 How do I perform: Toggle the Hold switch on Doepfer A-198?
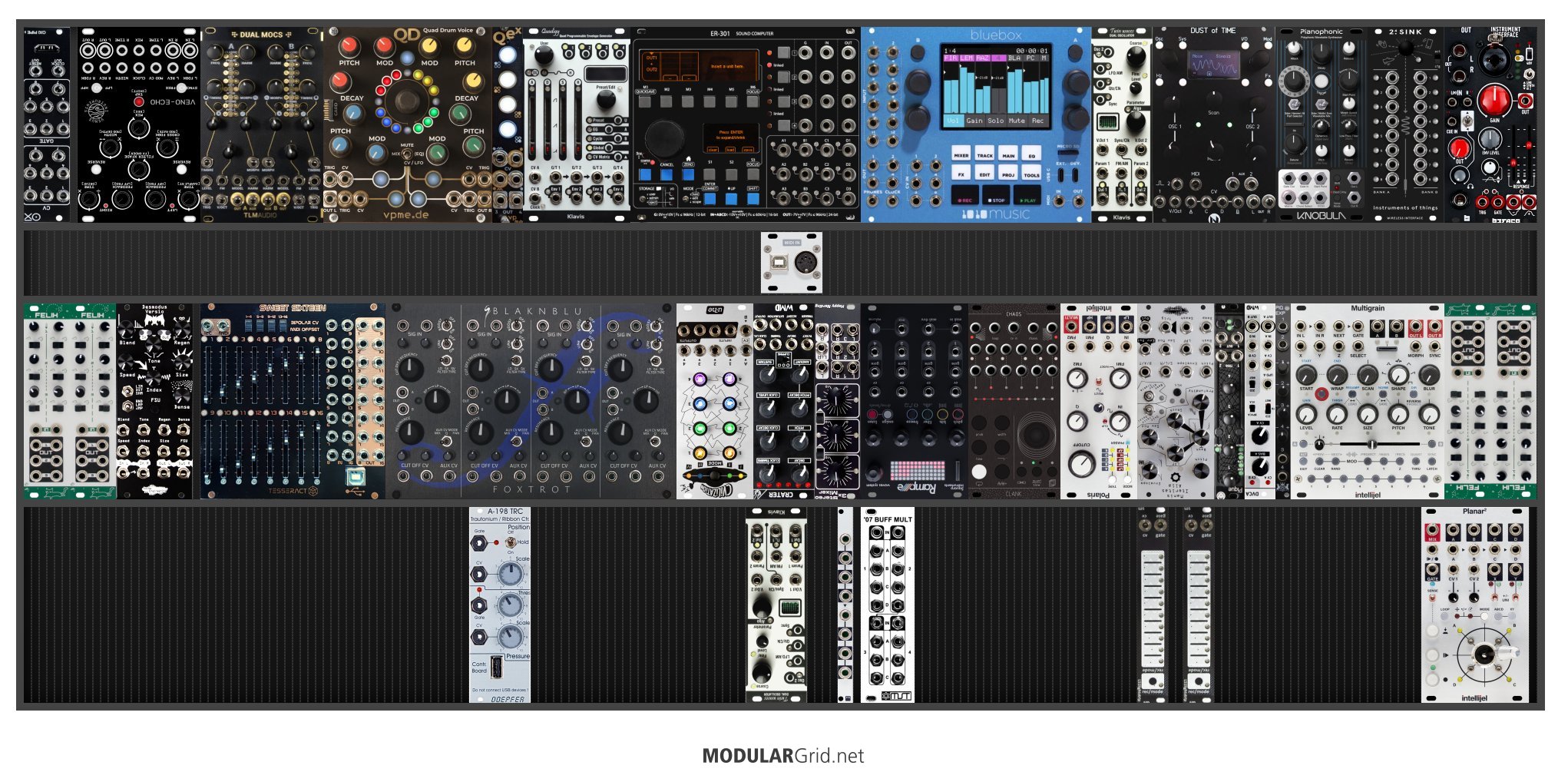pos(511,542)
